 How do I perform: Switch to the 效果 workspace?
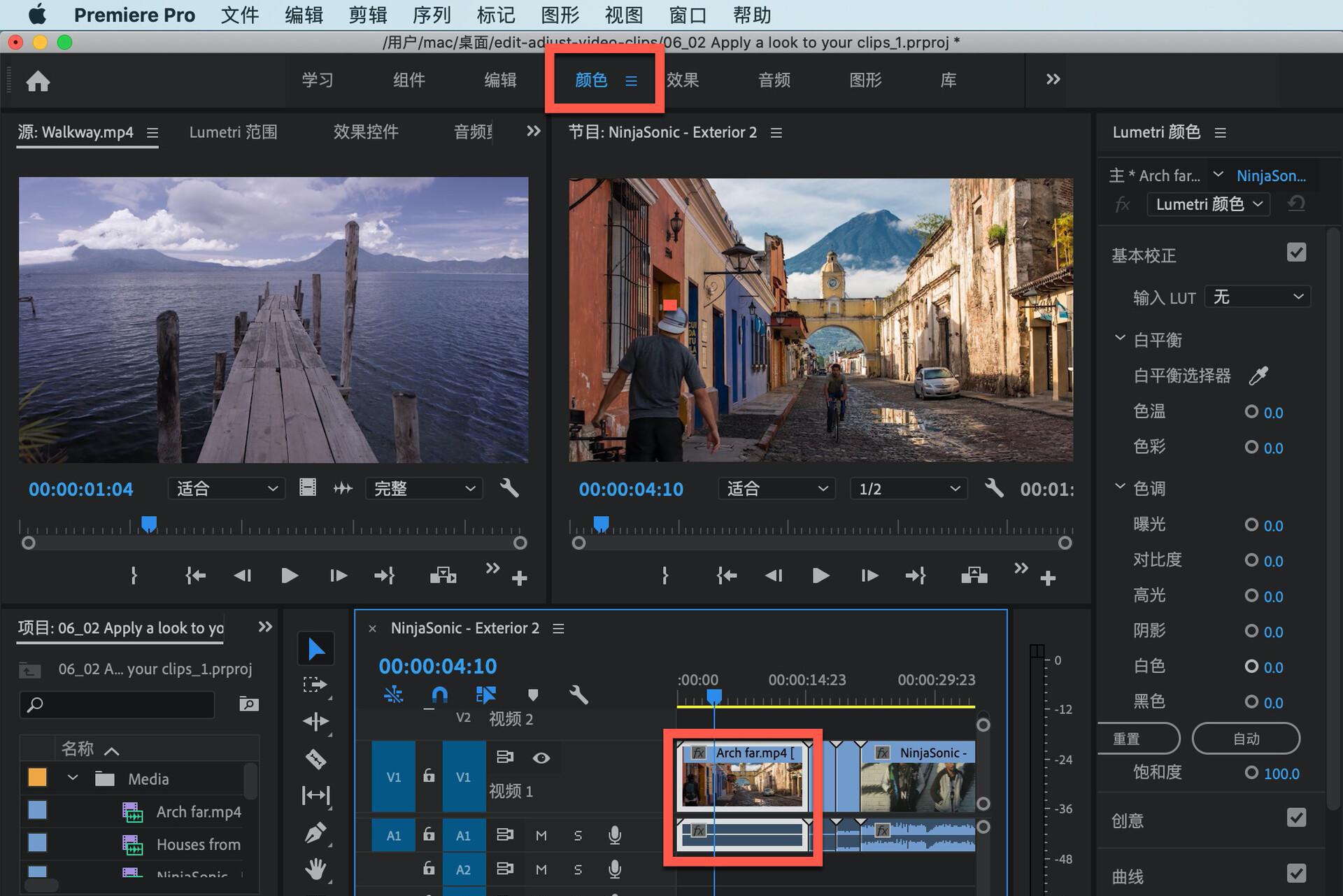pyautogui.click(x=683, y=80)
